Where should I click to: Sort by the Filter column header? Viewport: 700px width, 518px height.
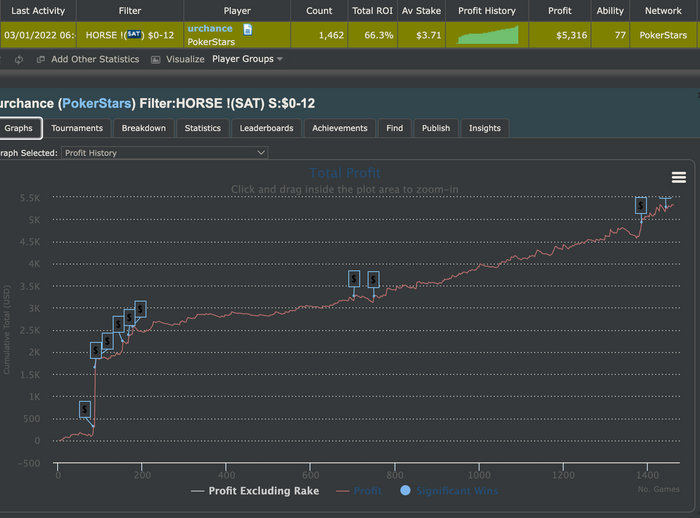pyautogui.click(x=130, y=11)
